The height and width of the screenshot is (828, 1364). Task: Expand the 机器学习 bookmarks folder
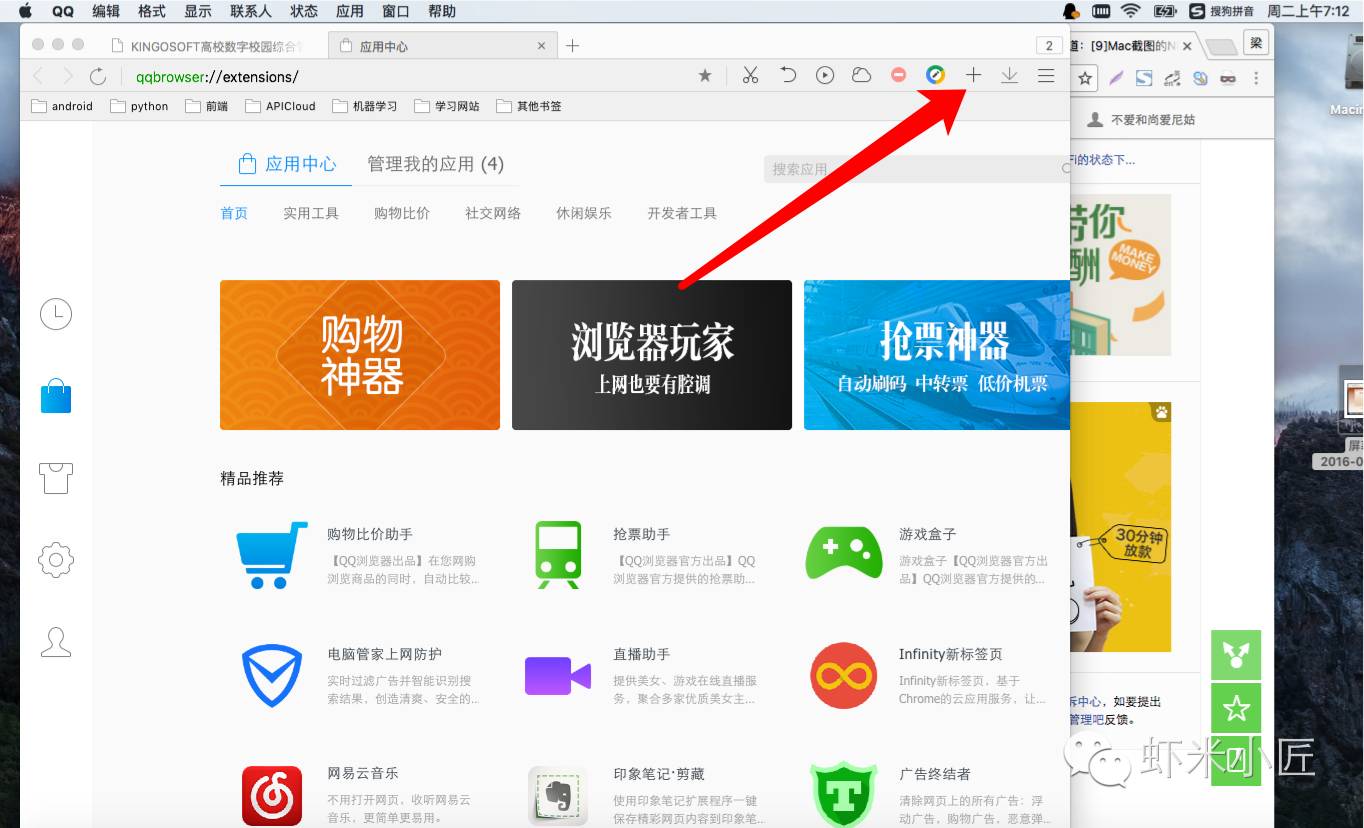point(365,106)
